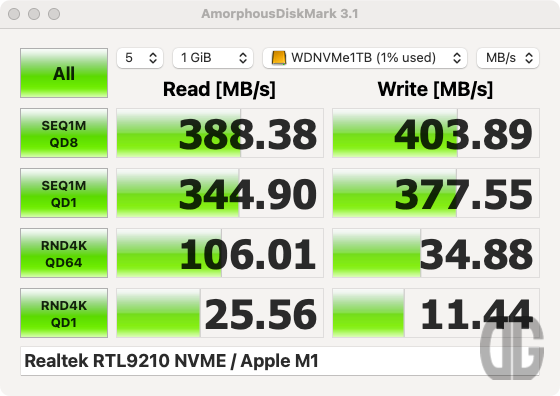Viewport: 560px width, 396px height.
Task: Click the AmorphousDiskMark 3.1 window title
Action: coord(280,14)
